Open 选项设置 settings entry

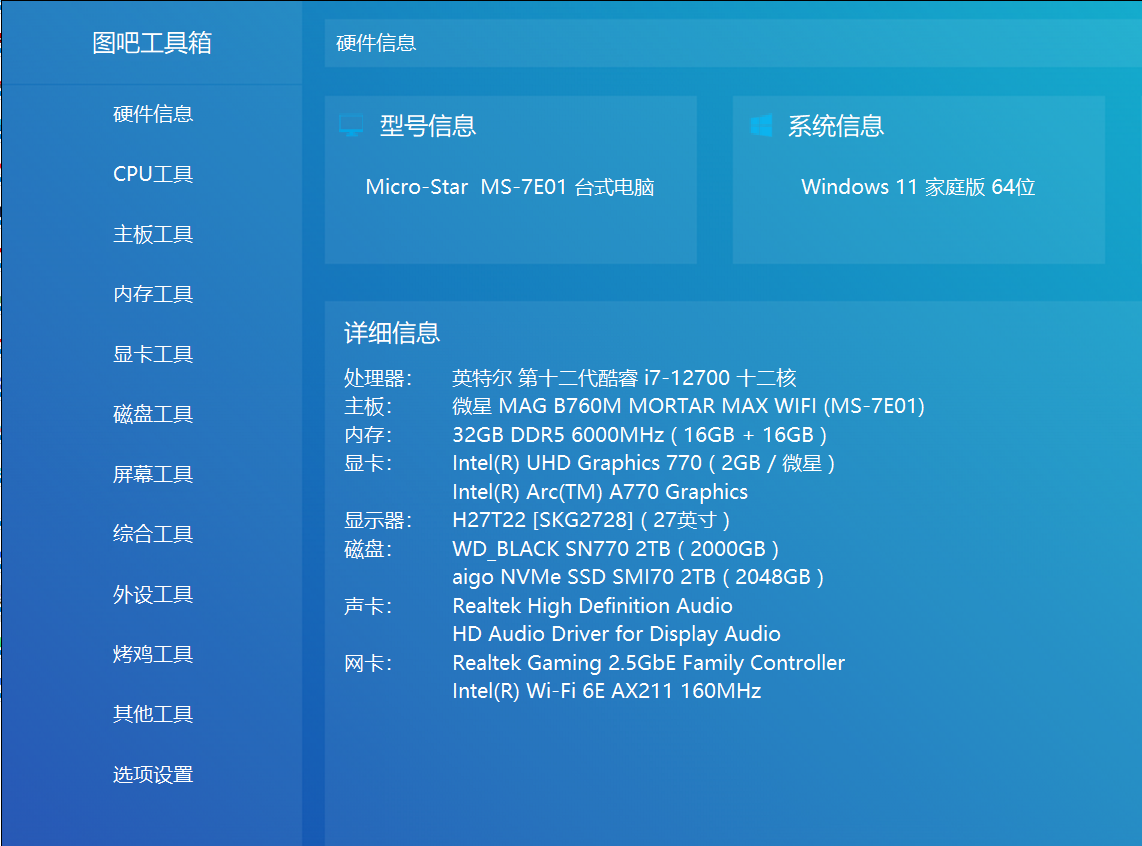pos(153,775)
